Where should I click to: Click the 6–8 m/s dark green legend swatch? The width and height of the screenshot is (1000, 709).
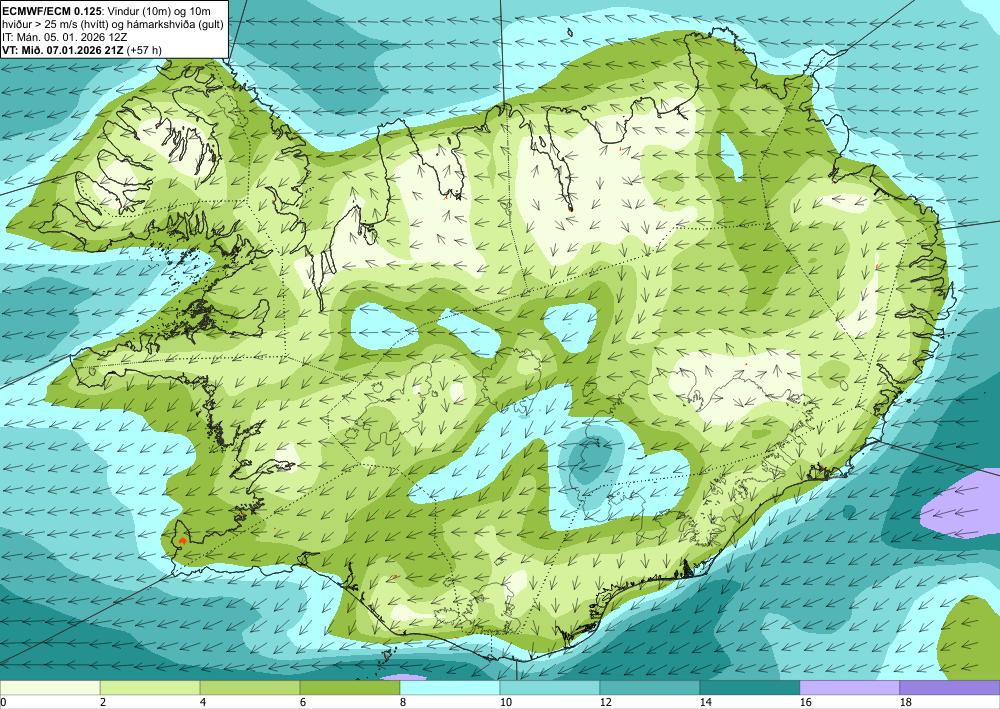(350, 687)
